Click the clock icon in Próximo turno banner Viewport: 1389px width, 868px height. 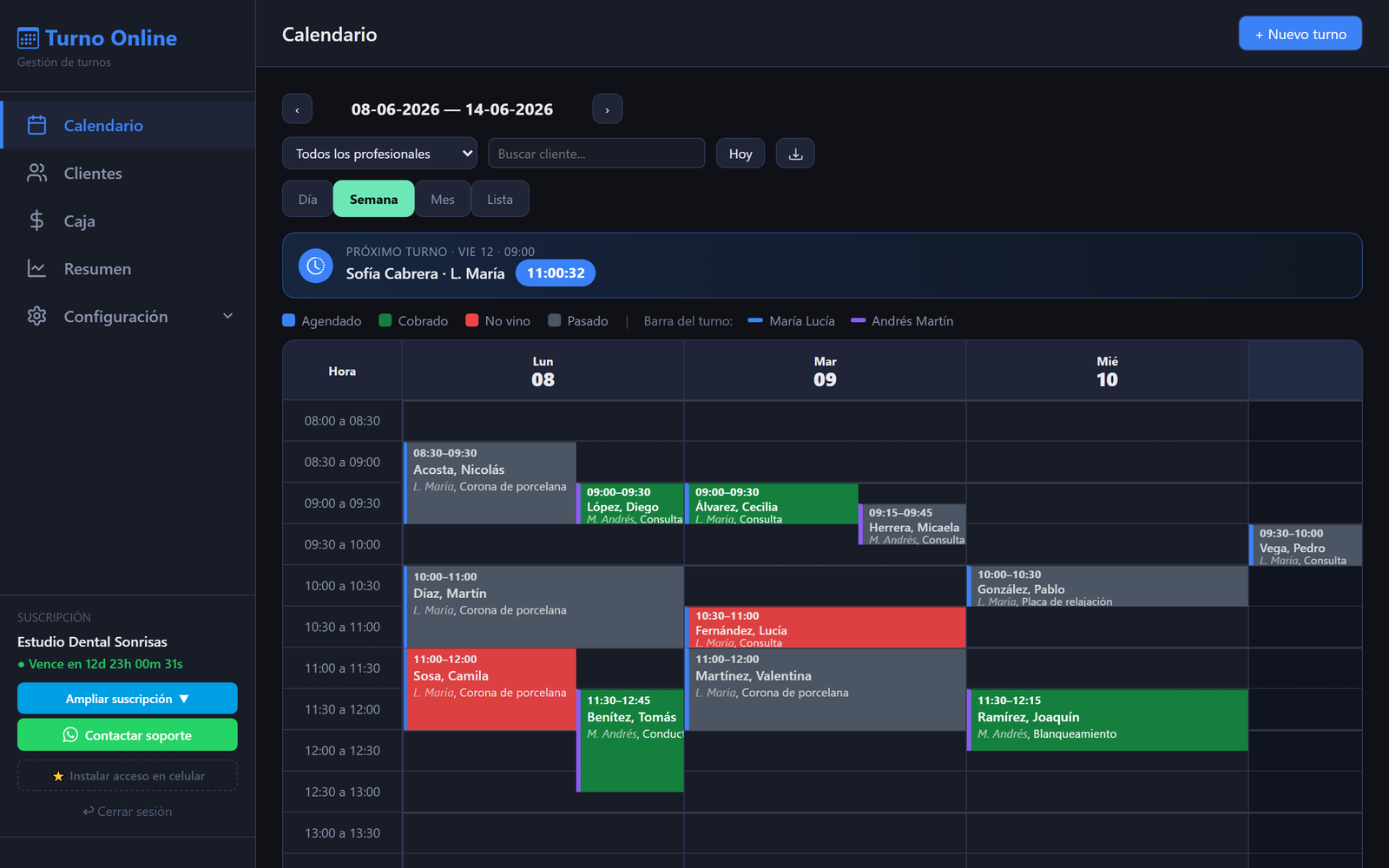point(316,266)
